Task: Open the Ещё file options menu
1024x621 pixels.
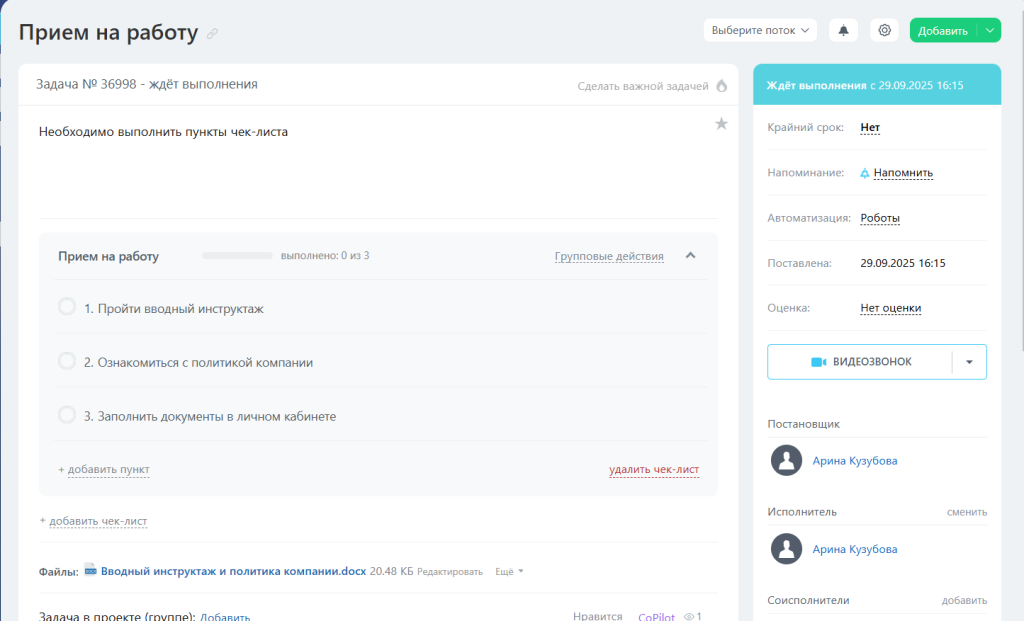Action: 509,572
